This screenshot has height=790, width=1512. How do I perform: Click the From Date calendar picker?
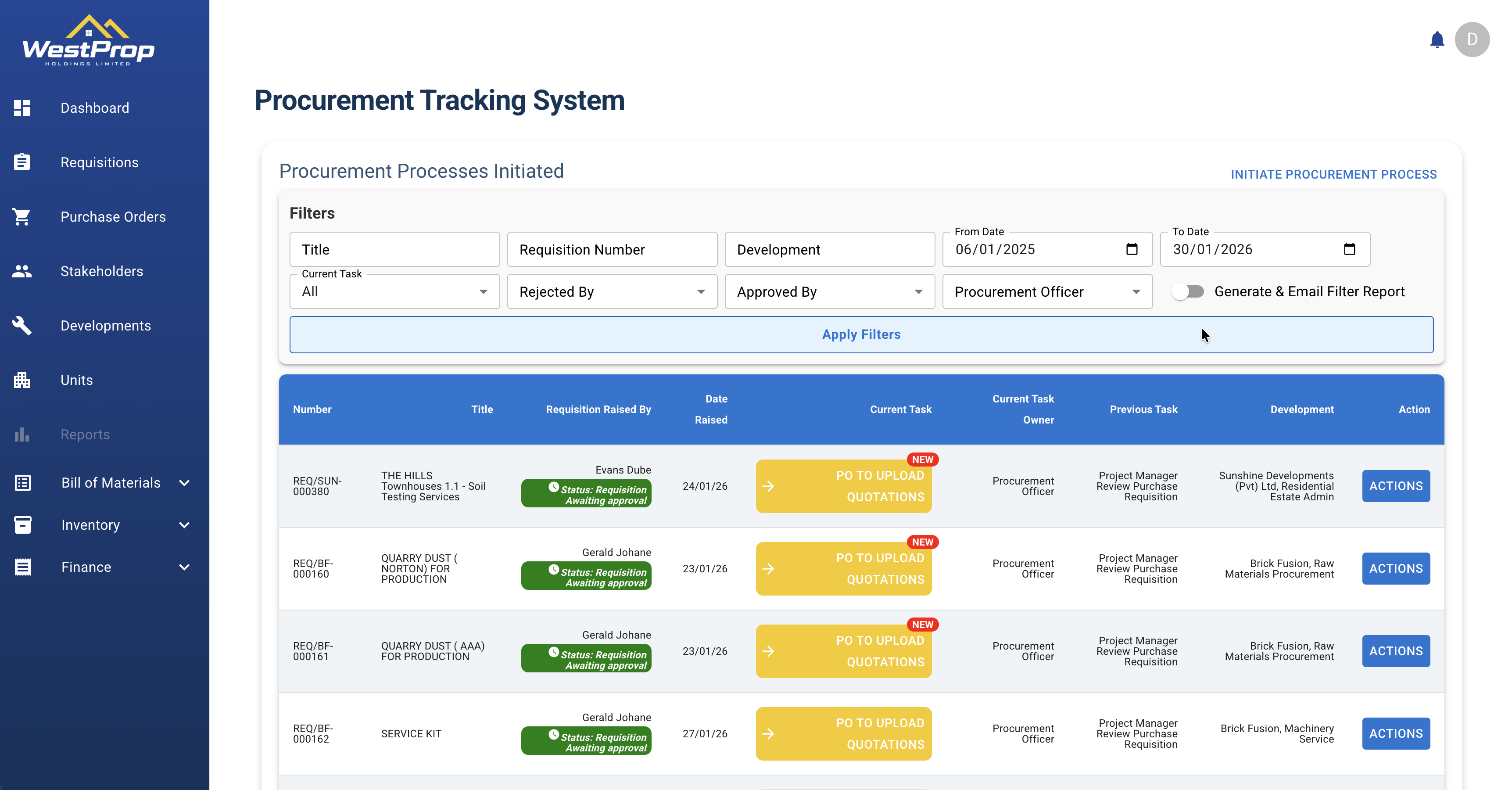[1132, 249]
